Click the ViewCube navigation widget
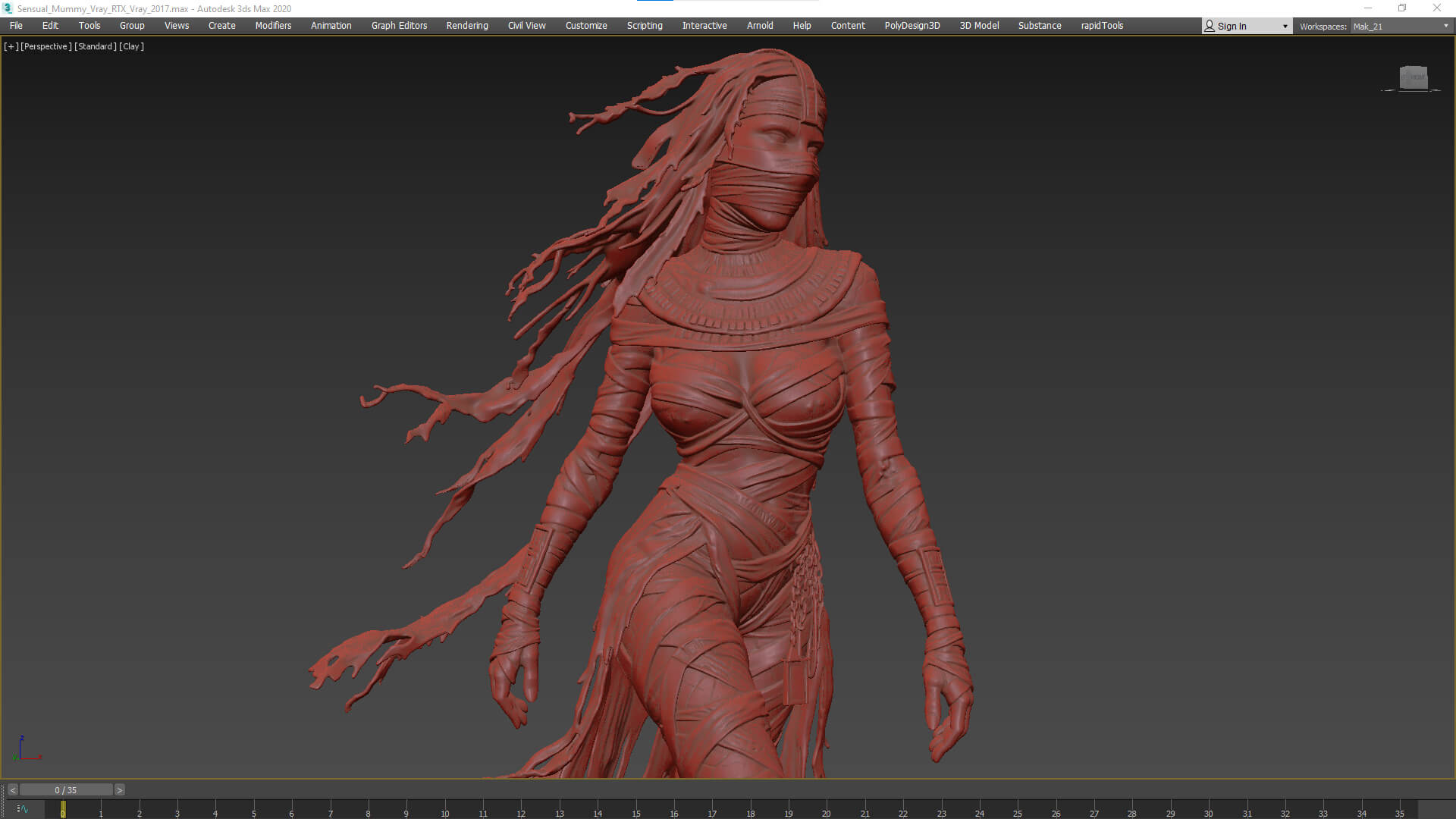The height and width of the screenshot is (819, 1456). (x=1413, y=77)
